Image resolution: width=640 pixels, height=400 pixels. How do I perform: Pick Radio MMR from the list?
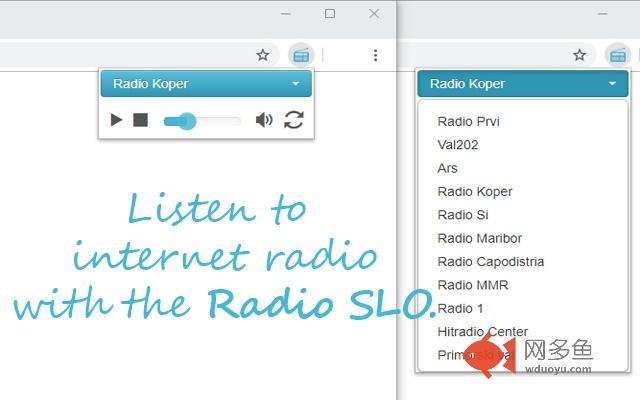pos(473,285)
